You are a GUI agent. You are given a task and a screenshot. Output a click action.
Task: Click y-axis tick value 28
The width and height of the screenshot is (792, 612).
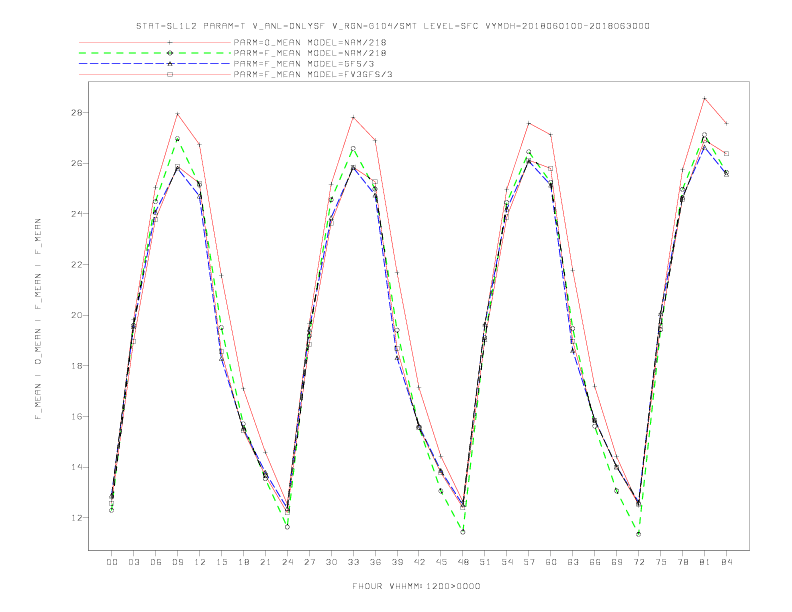point(76,113)
